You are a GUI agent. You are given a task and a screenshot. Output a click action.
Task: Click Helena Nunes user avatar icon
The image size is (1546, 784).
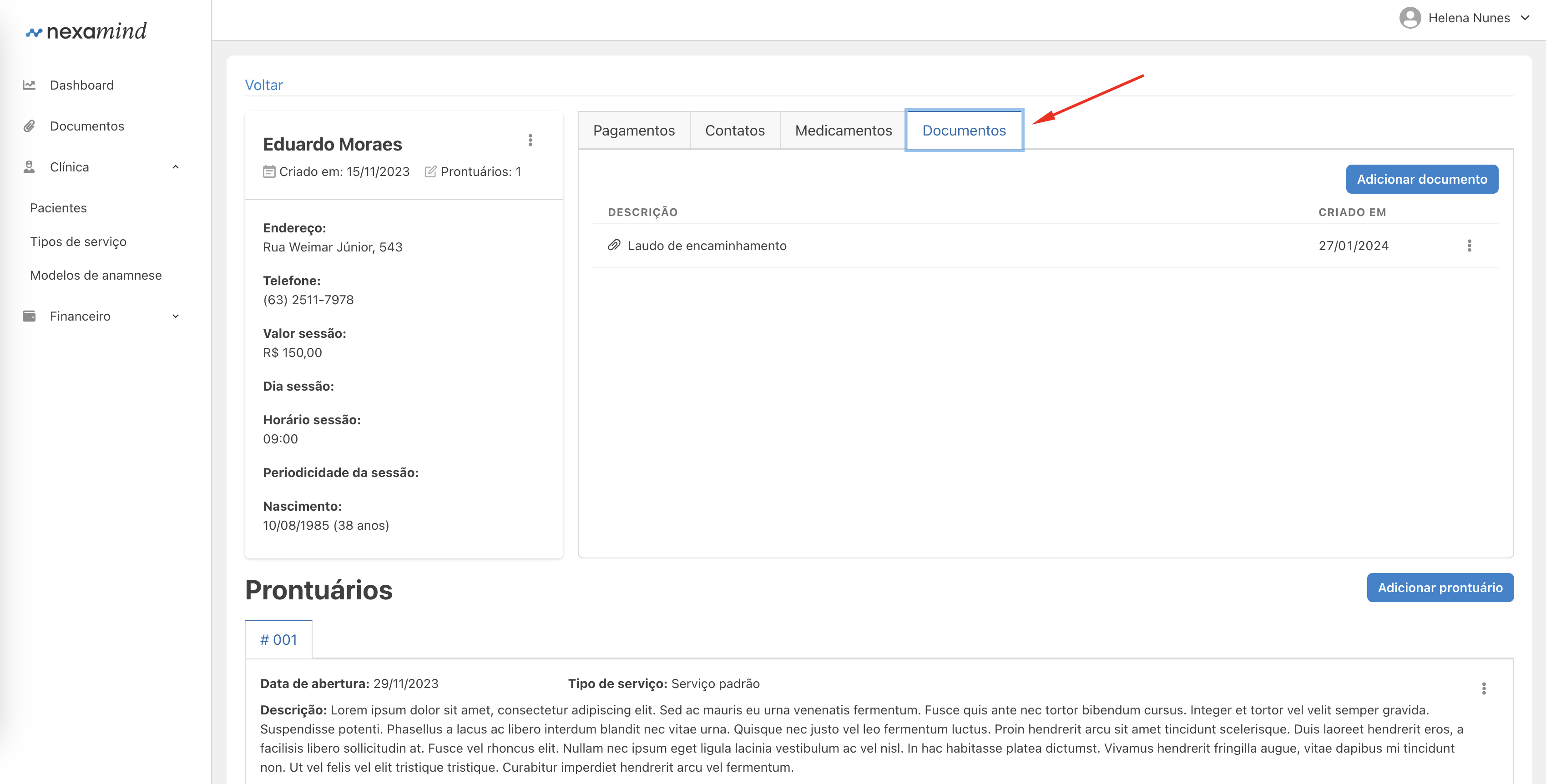click(1410, 18)
